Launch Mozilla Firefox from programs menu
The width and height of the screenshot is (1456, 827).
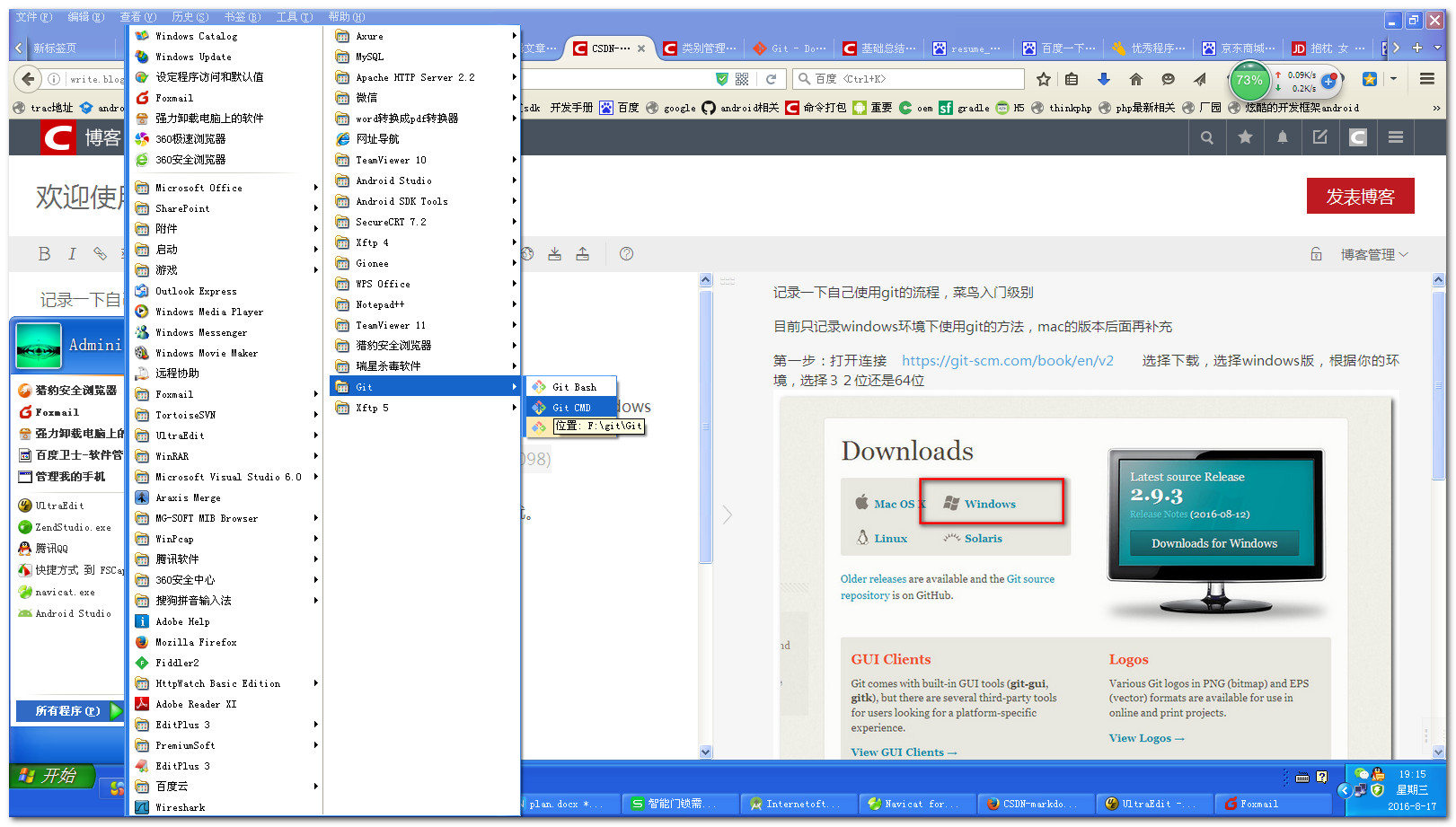226,642
